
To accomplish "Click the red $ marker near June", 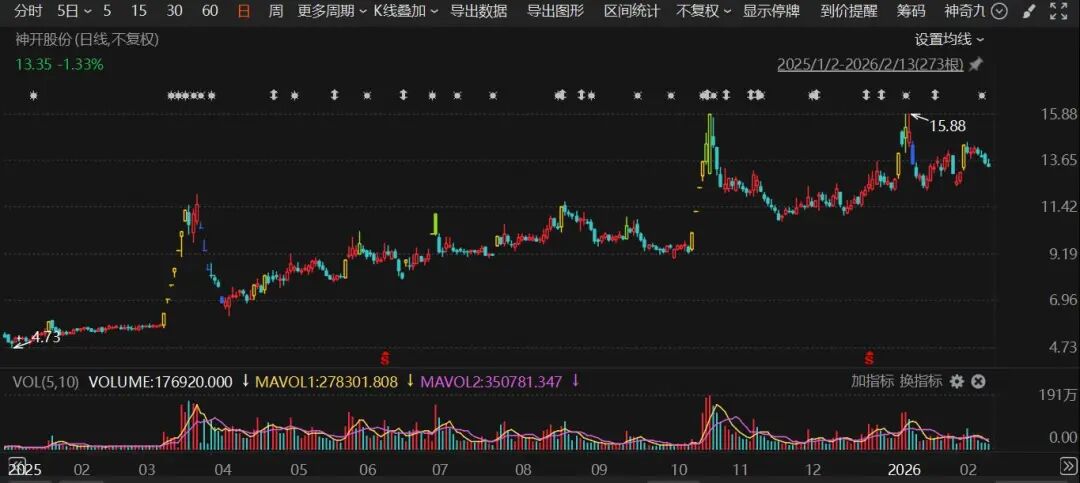I will tap(387, 357).
